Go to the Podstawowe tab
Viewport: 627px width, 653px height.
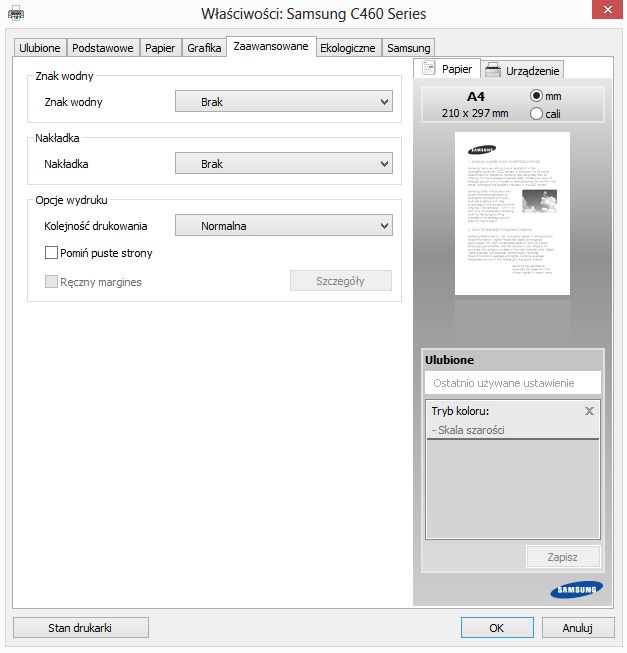(x=103, y=48)
